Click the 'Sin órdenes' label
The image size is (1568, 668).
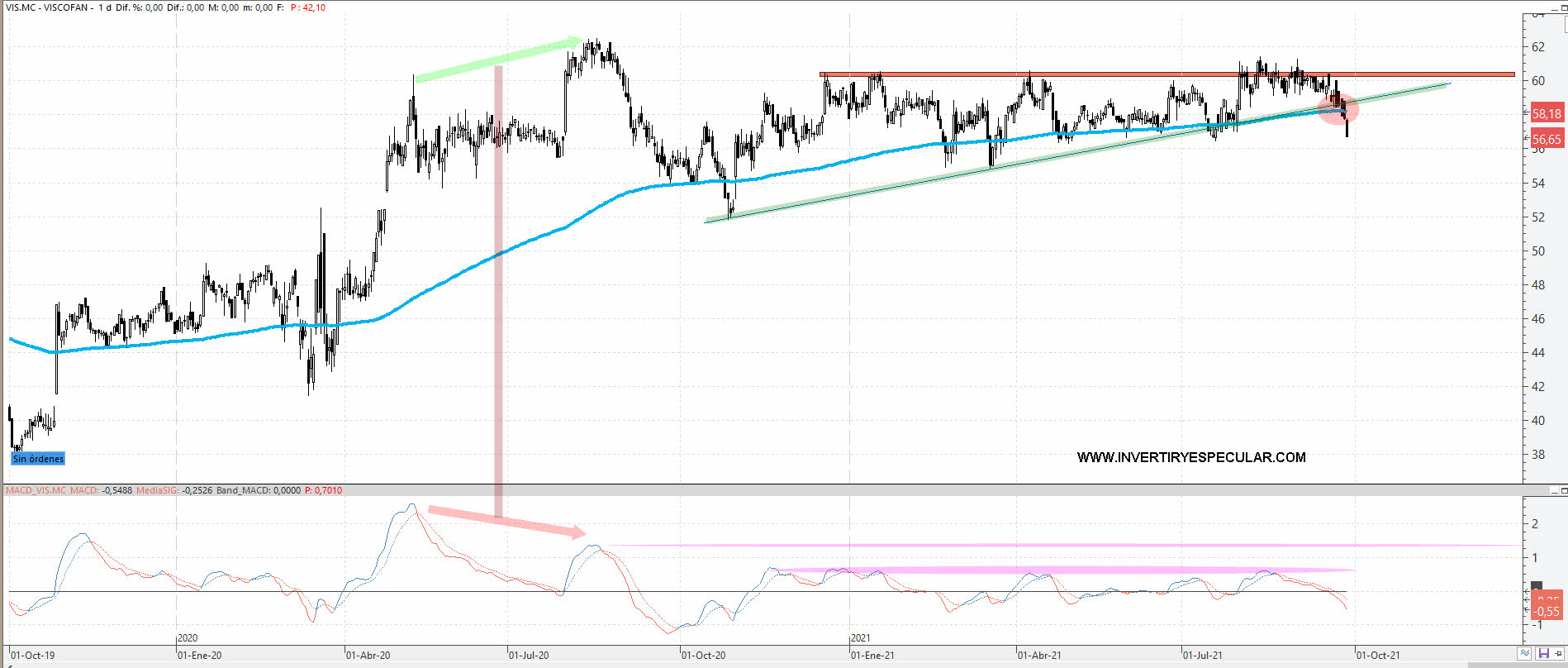[38, 459]
